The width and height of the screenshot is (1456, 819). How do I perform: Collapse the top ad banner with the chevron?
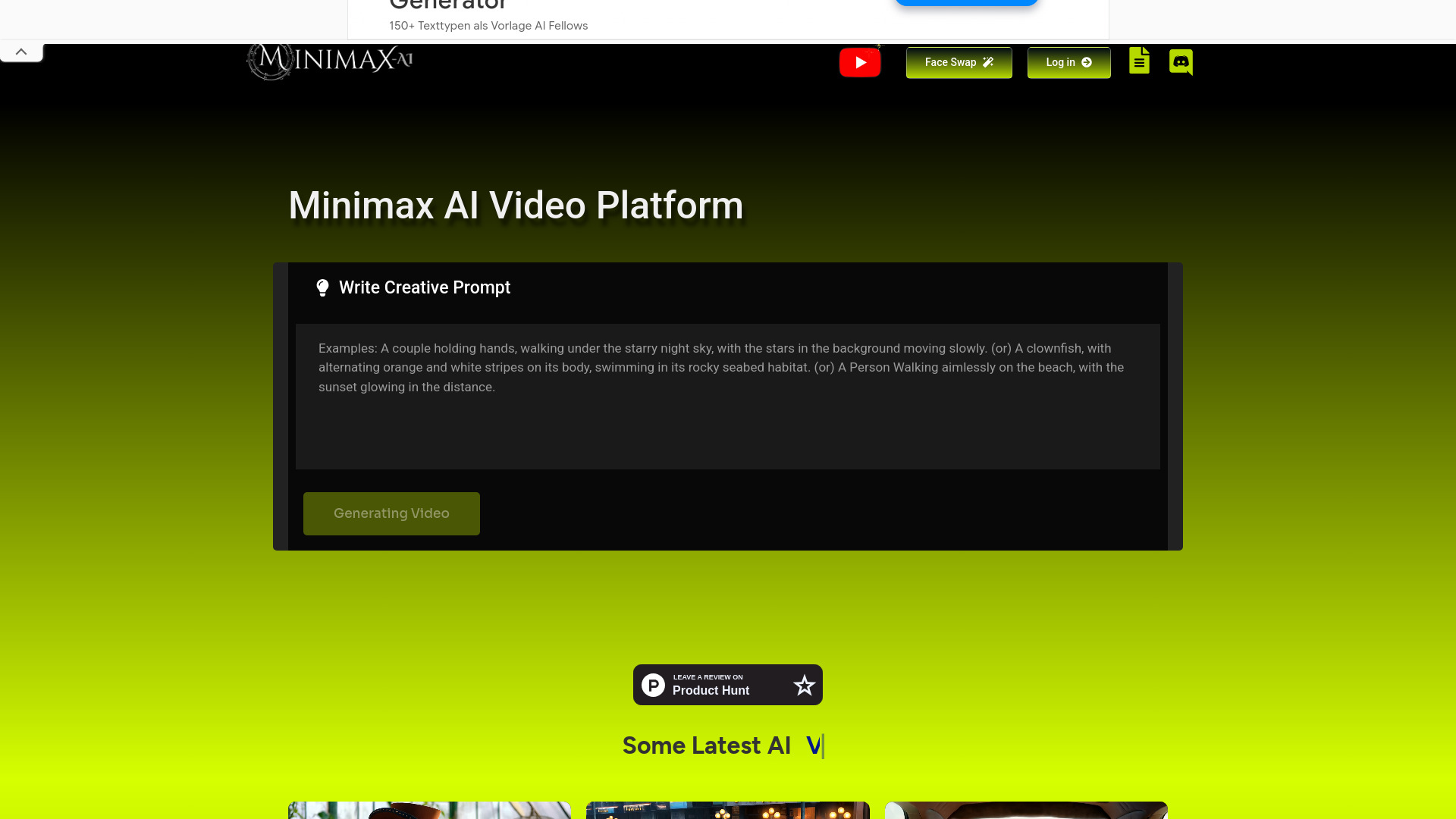(21, 51)
